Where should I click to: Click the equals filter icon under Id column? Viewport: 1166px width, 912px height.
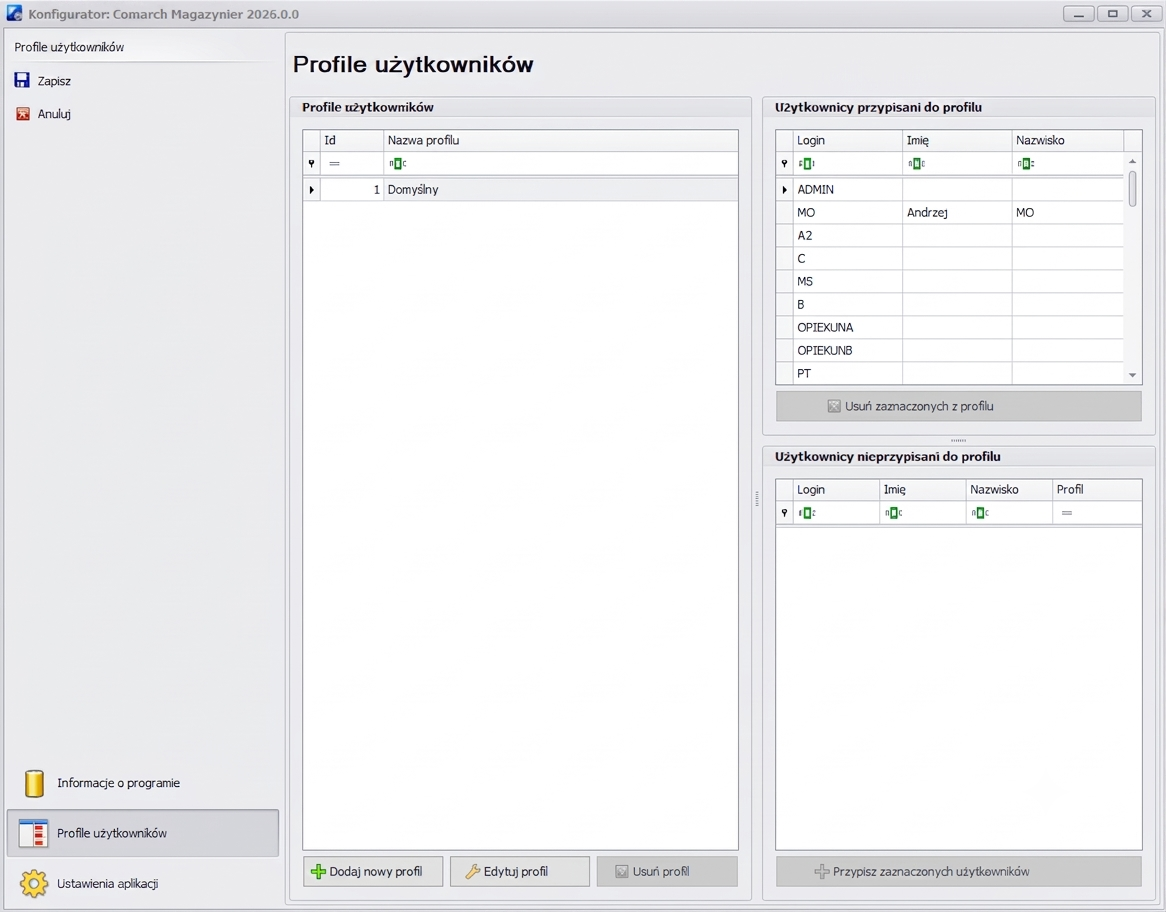335,164
